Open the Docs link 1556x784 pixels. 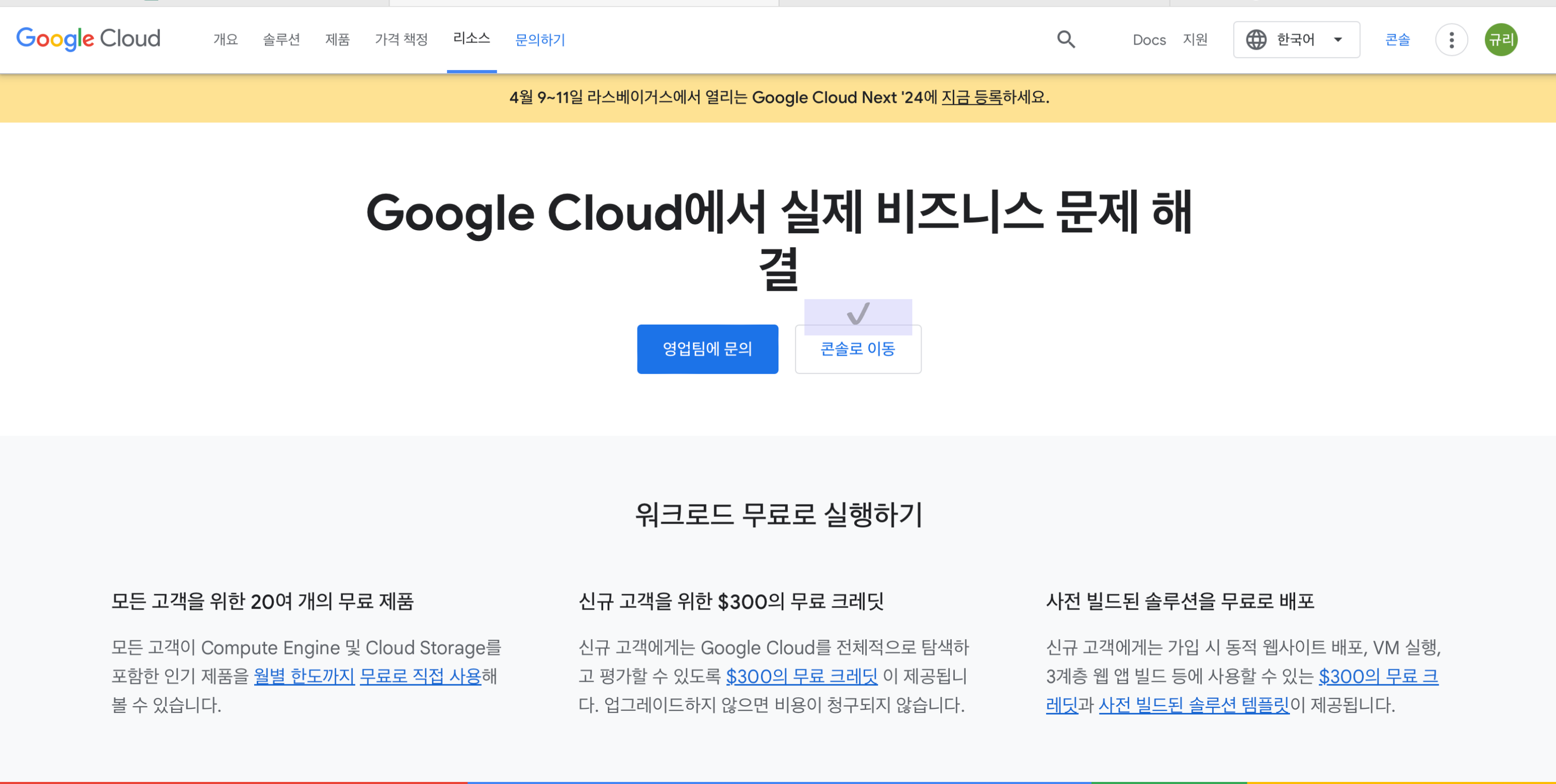click(x=1149, y=40)
